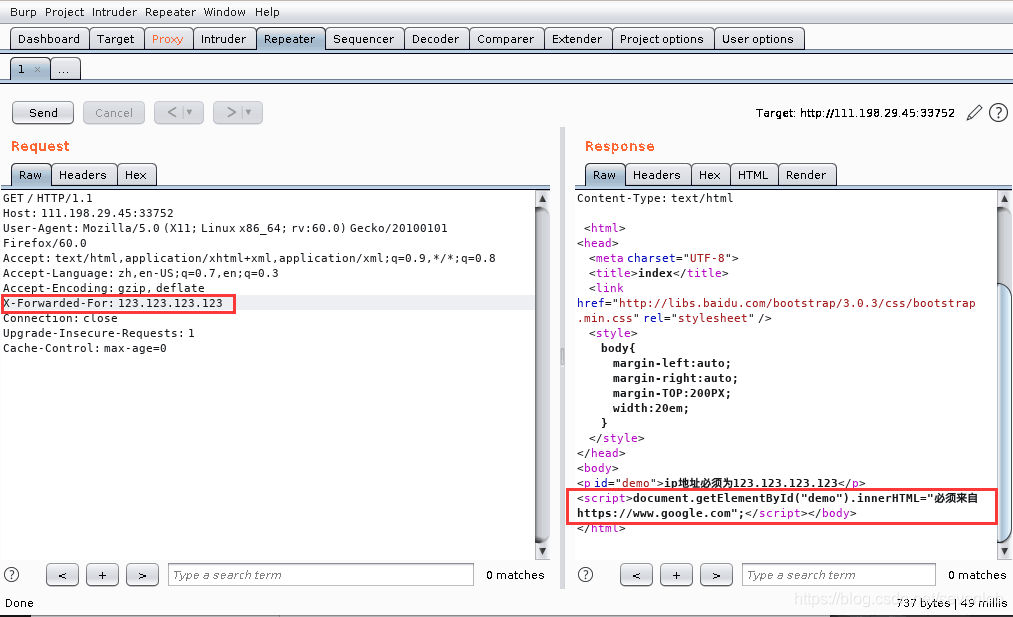Click the Cancel button

tap(114, 112)
